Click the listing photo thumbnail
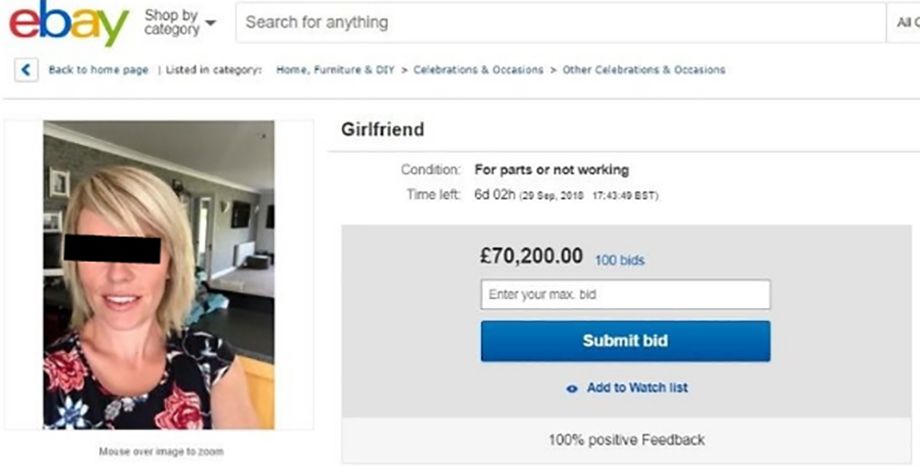The height and width of the screenshot is (467, 920). pos(158,275)
